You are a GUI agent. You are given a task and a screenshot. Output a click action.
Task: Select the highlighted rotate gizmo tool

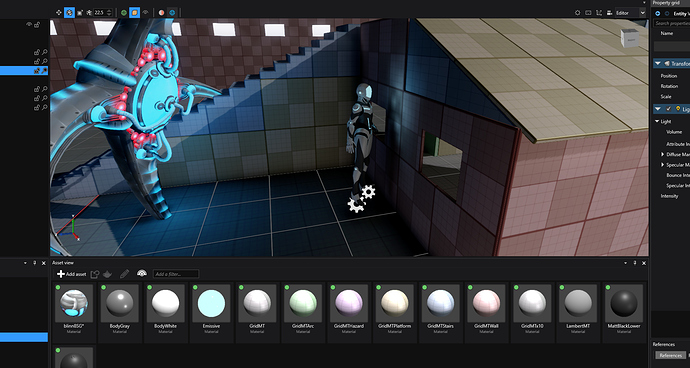coord(69,13)
